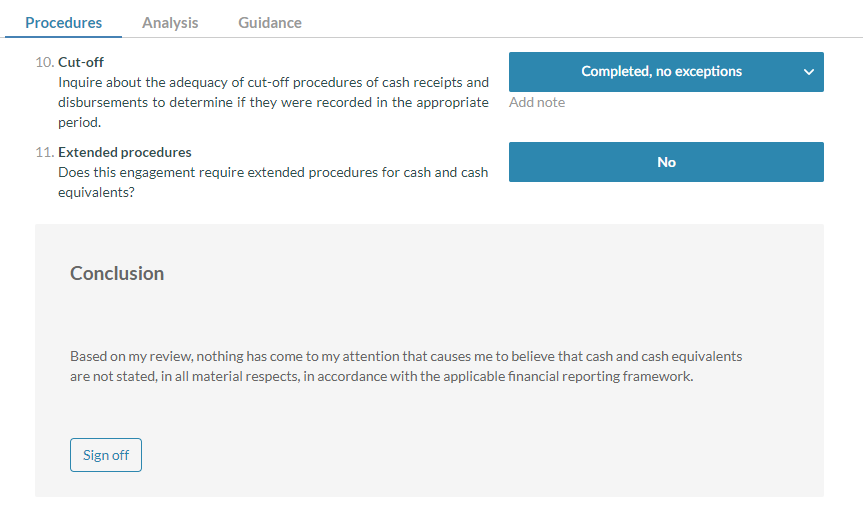The height and width of the screenshot is (505, 863).
Task: Click the chevron arrow on Cut-off response
Action: pyautogui.click(x=808, y=72)
